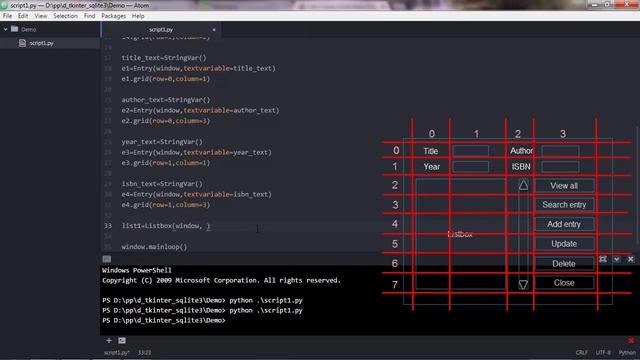640x360 pixels.
Task: Click the line 'list1=Listbox(window, )'
Action: pyautogui.click(x=166, y=226)
